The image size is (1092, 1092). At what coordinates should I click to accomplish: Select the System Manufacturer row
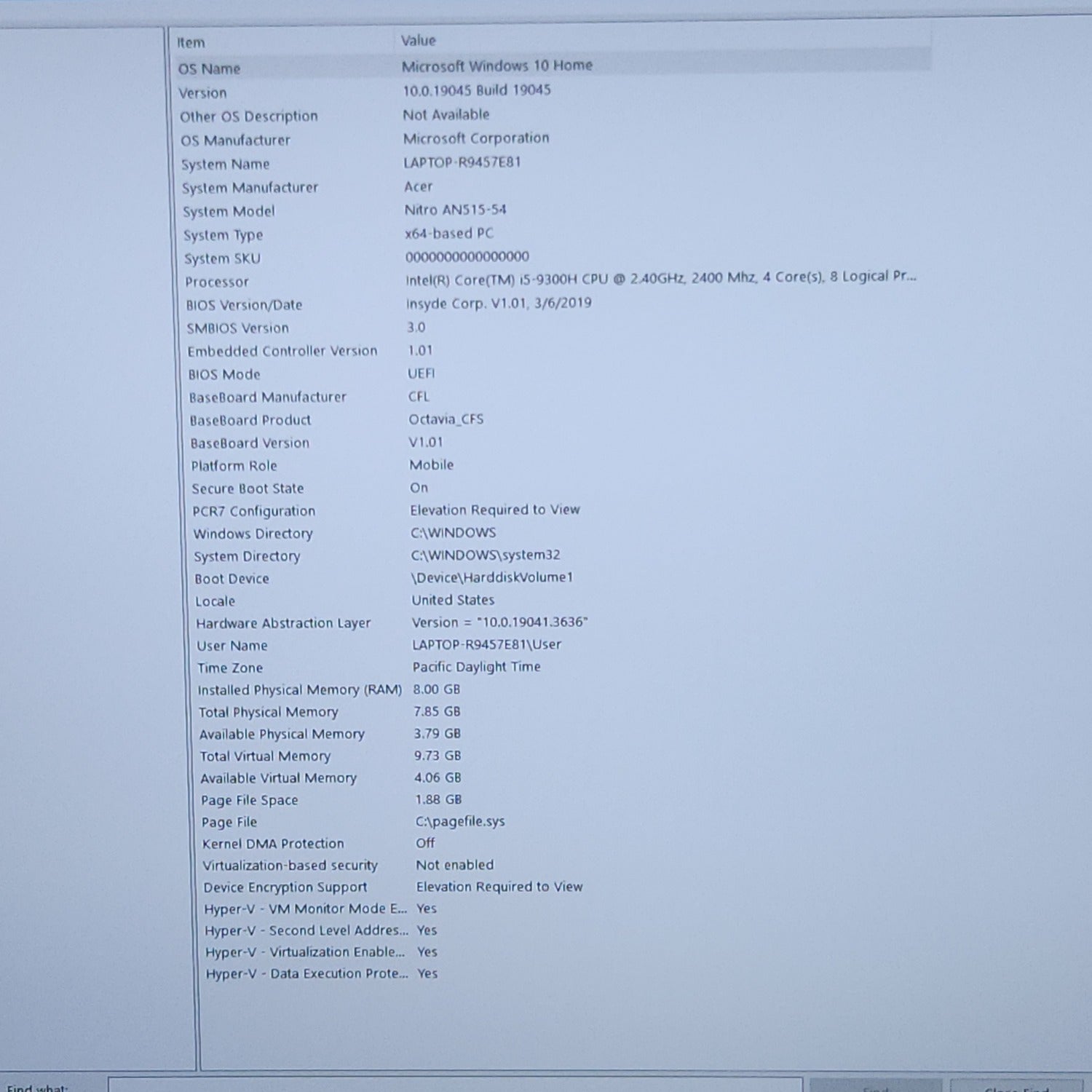point(250,188)
